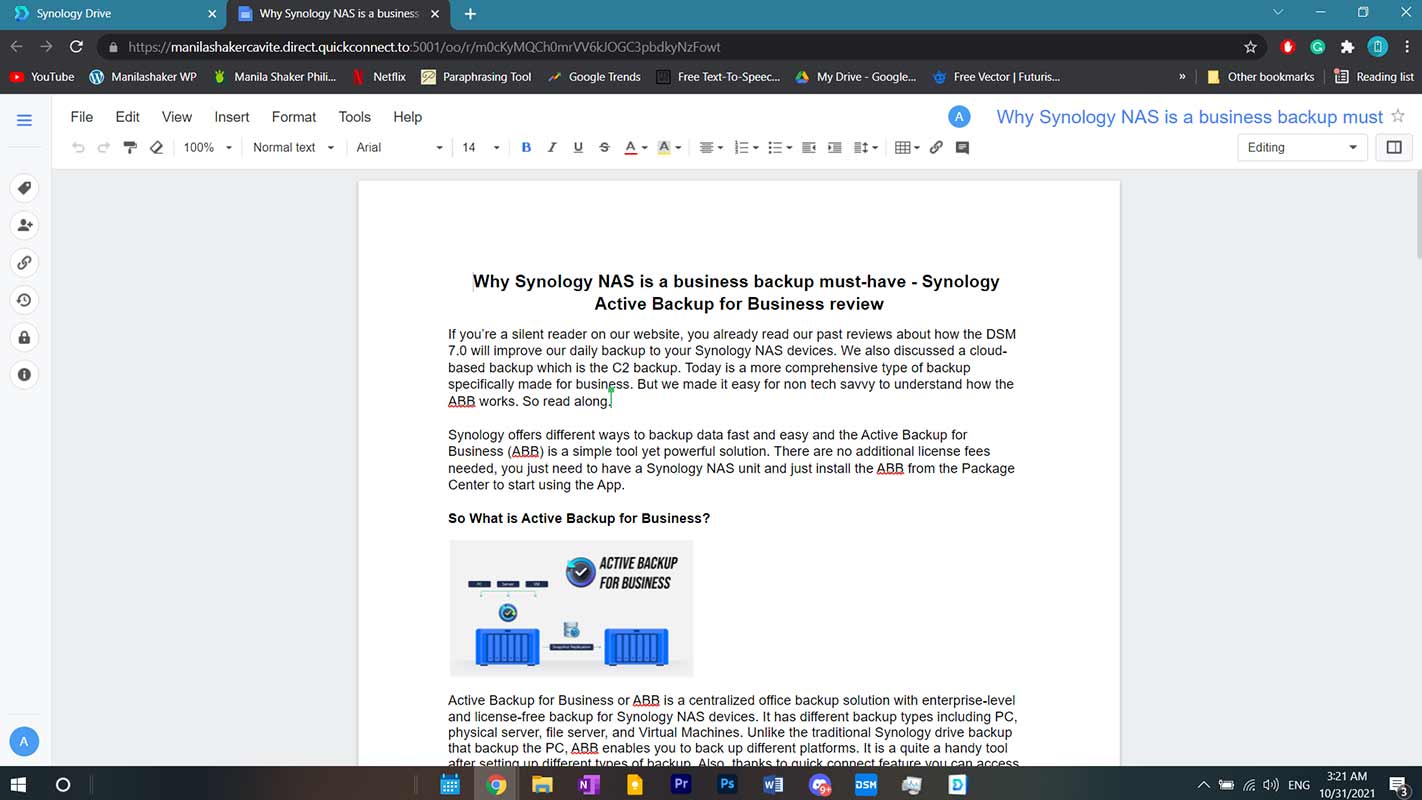1422x800 pixels.
Task: Click the labels tag icon in sidebar
Action: (x=24, y=188)
